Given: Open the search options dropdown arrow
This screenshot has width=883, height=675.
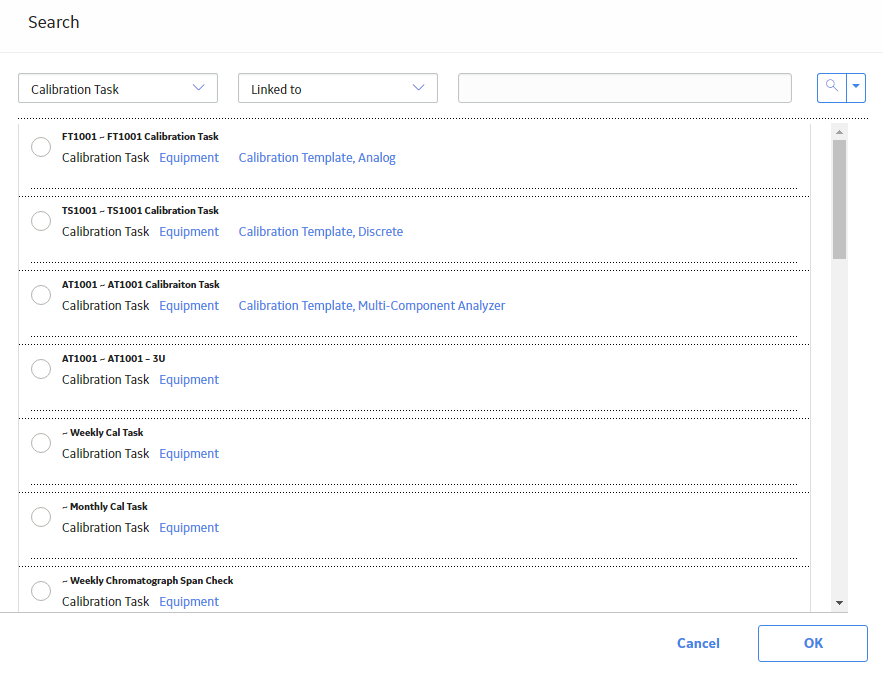Looking at the screenshot, I should point(856,88).
